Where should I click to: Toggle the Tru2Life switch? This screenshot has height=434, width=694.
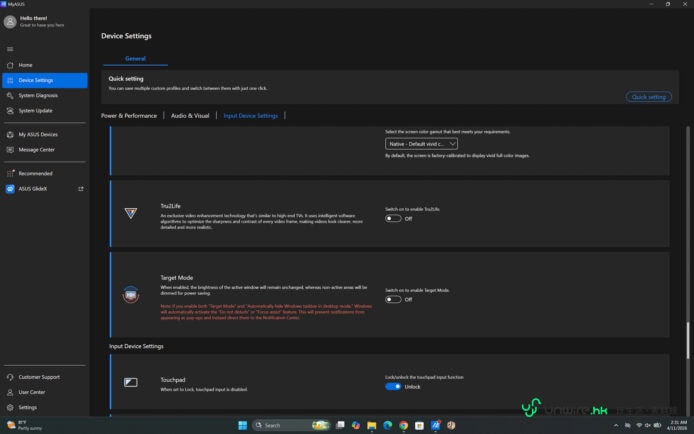tap(393, 219)
